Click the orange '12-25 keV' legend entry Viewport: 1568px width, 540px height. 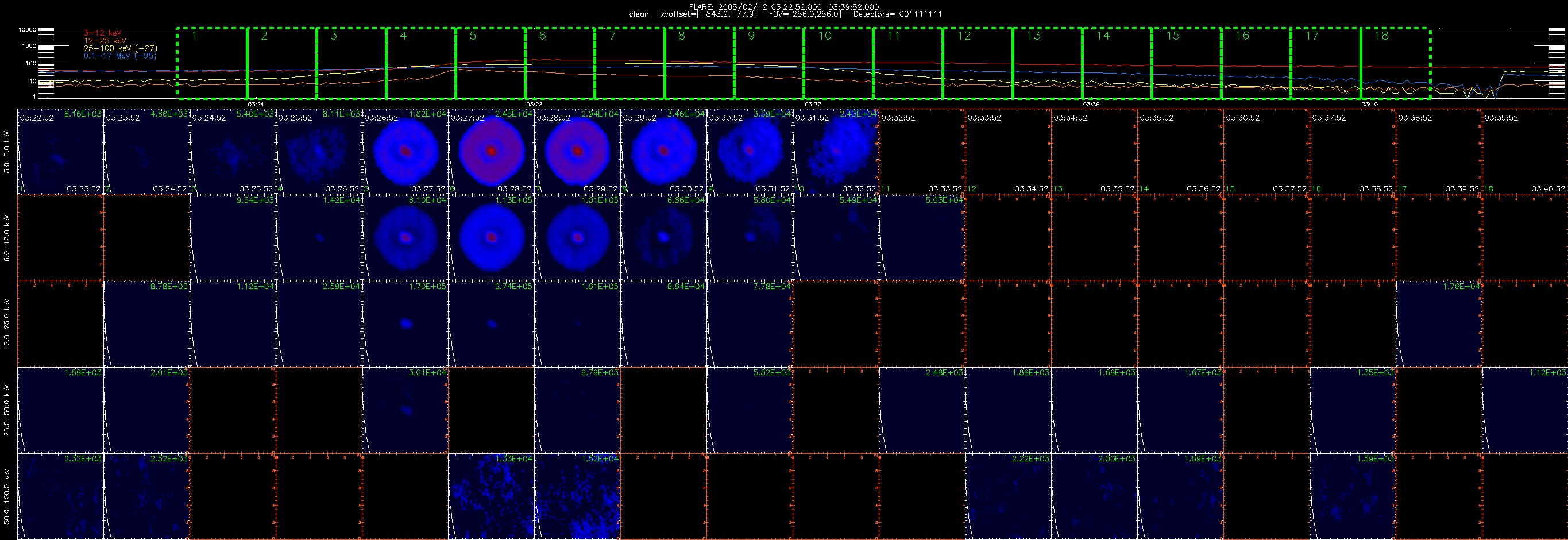click(105, 40)
